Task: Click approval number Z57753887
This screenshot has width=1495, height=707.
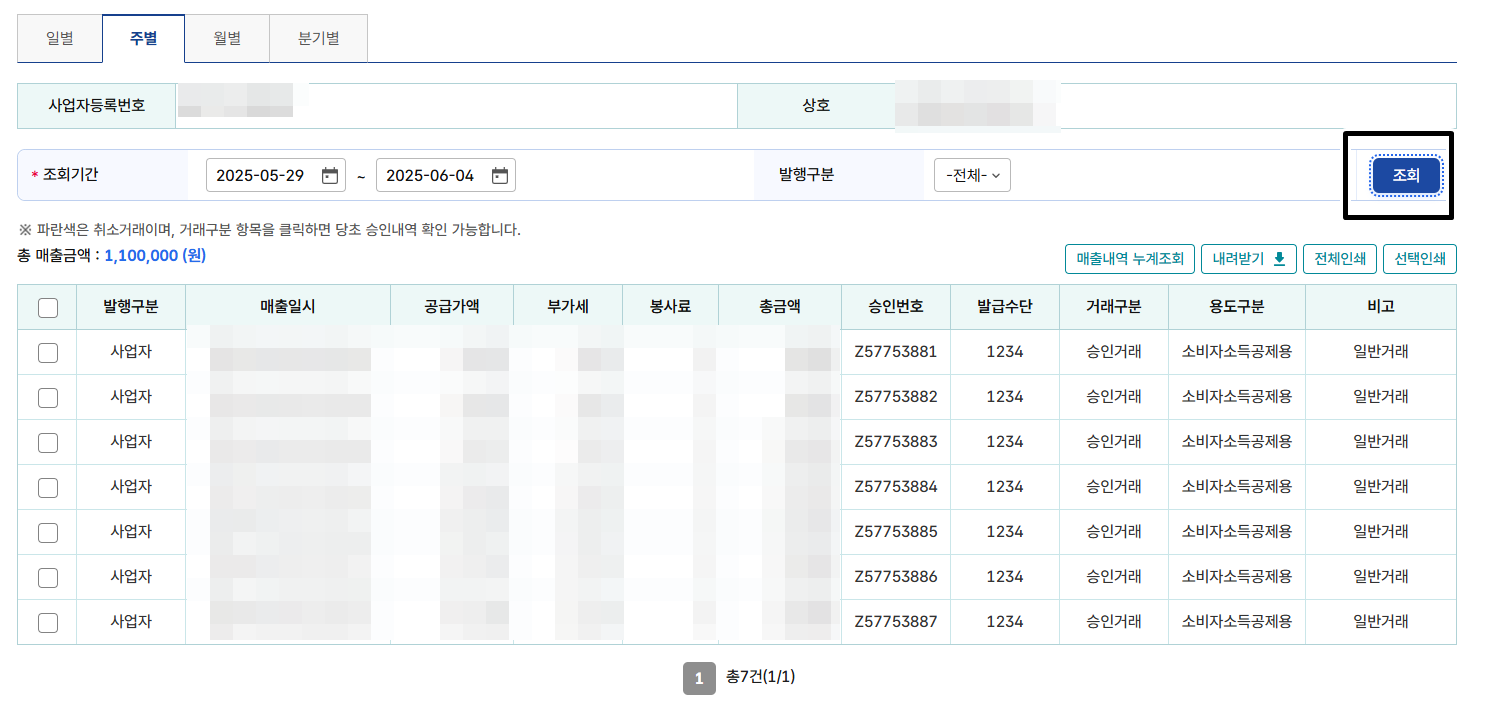Action: 896,622
